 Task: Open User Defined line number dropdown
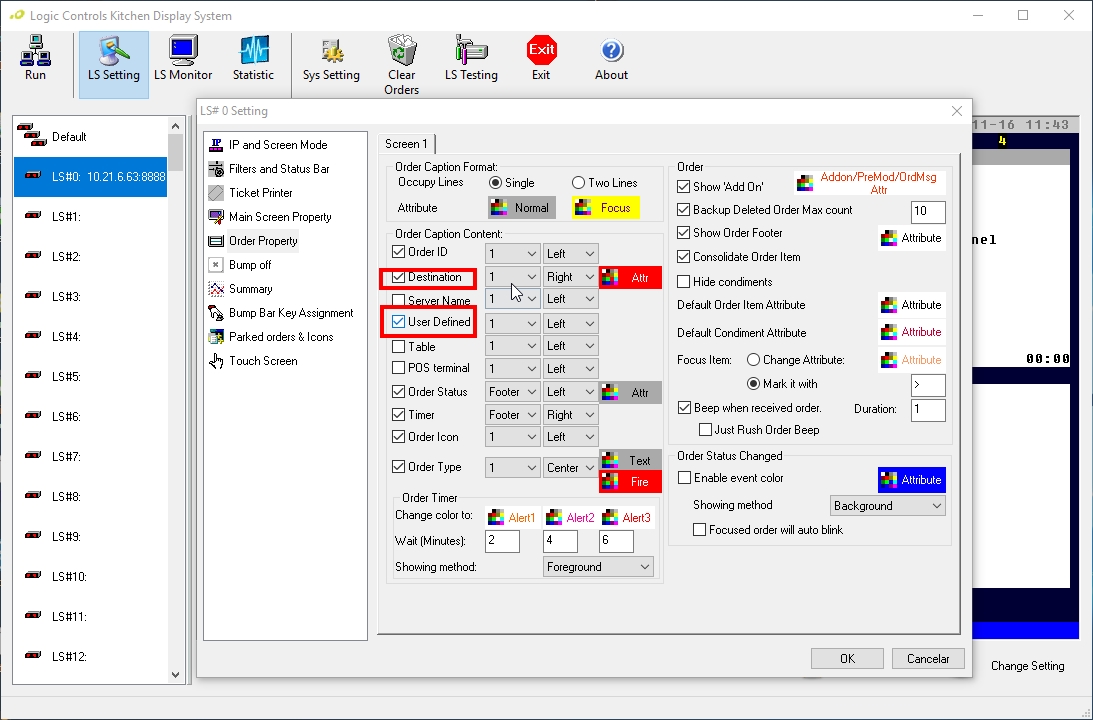tap(512, 323)
